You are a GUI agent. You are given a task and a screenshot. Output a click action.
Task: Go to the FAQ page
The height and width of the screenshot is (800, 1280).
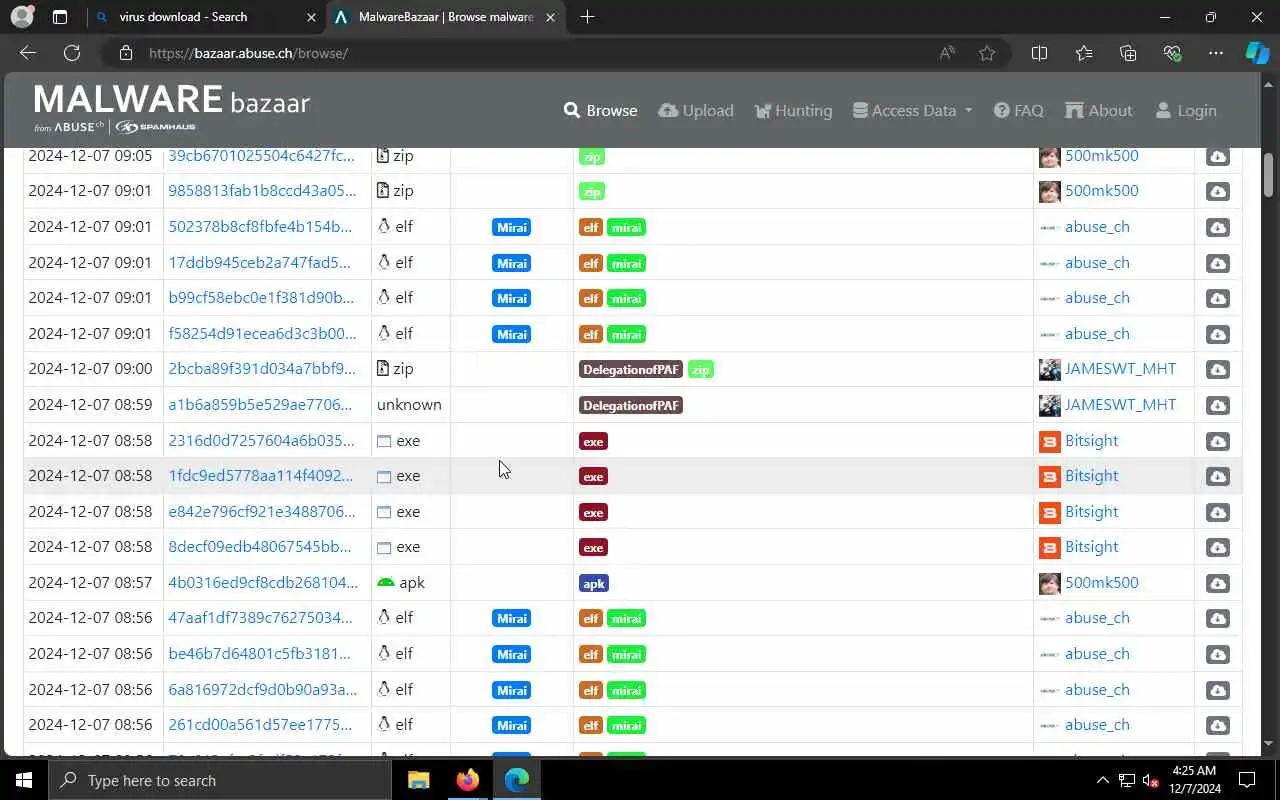click(1018, 111)
